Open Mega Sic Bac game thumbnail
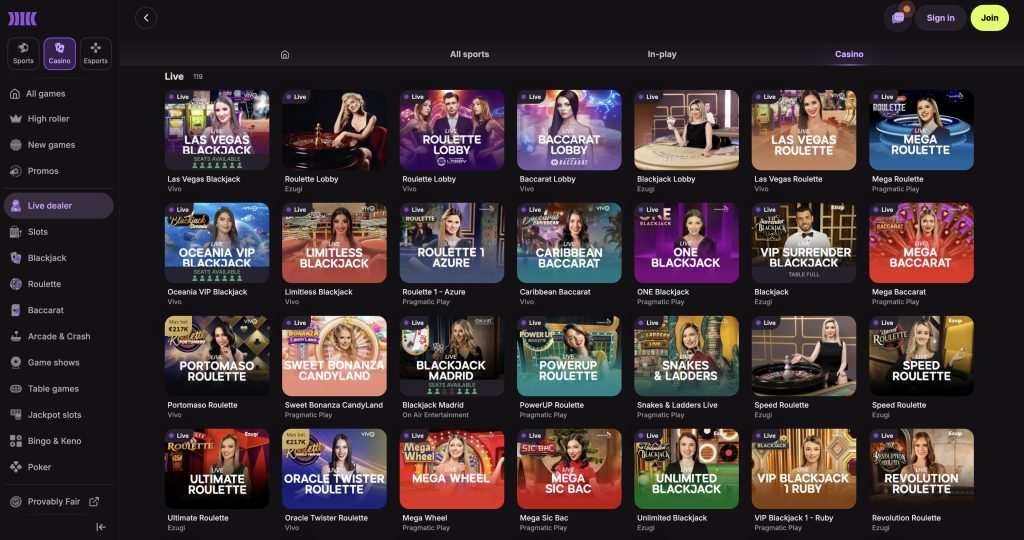 (569, 469)
